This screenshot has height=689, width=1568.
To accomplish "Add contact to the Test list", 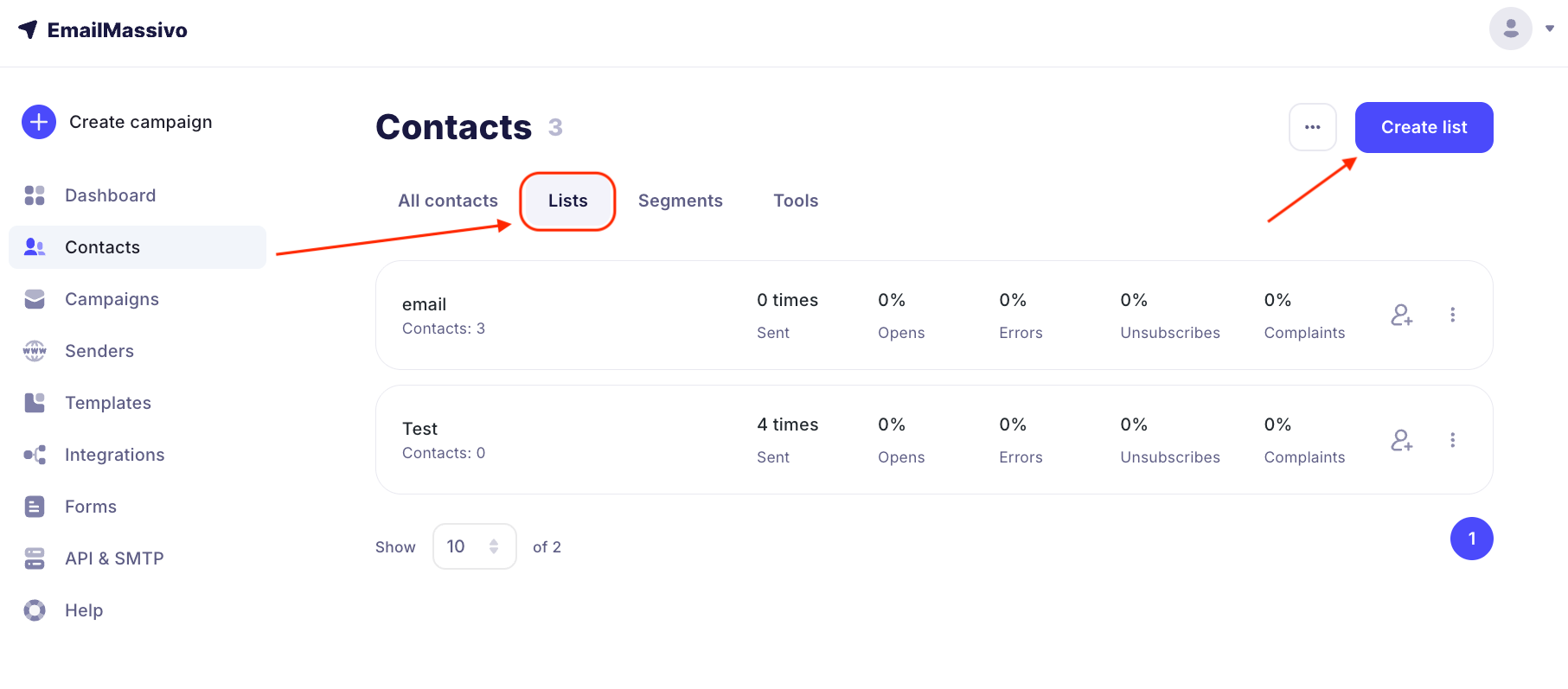I will pyautogui.click(x=1401, y=440).
